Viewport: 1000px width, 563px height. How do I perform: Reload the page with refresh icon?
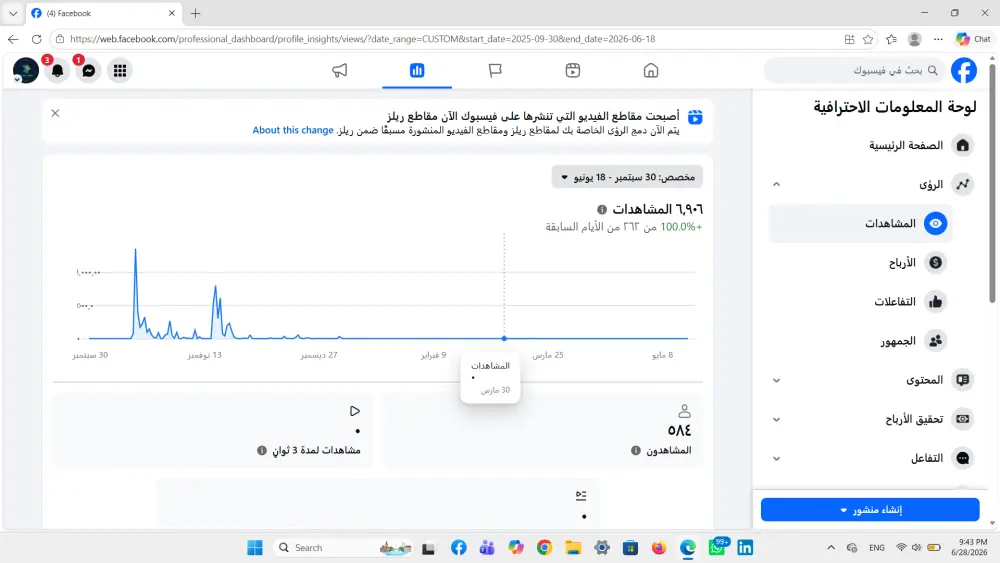tap(36, 39)
